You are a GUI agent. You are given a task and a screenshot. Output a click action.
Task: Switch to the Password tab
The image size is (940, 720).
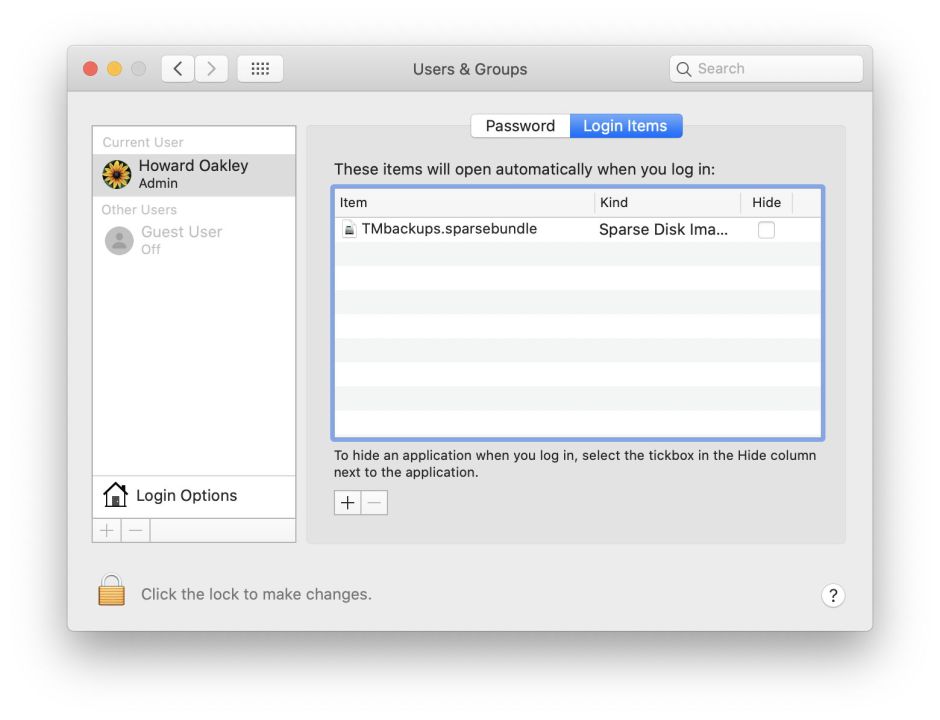520,126
